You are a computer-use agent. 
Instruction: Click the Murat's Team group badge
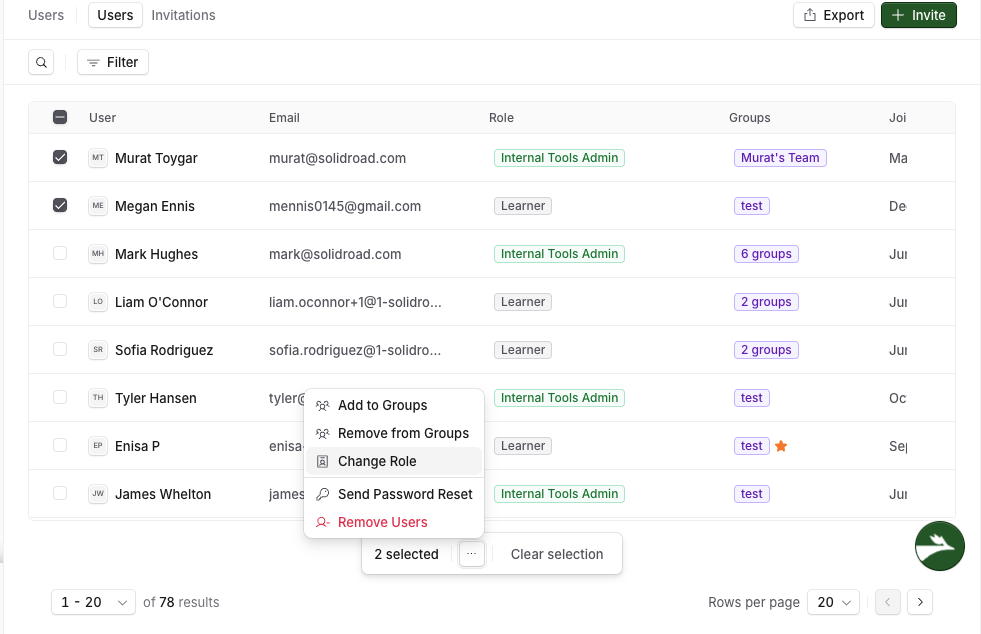(x=780, y=158)
